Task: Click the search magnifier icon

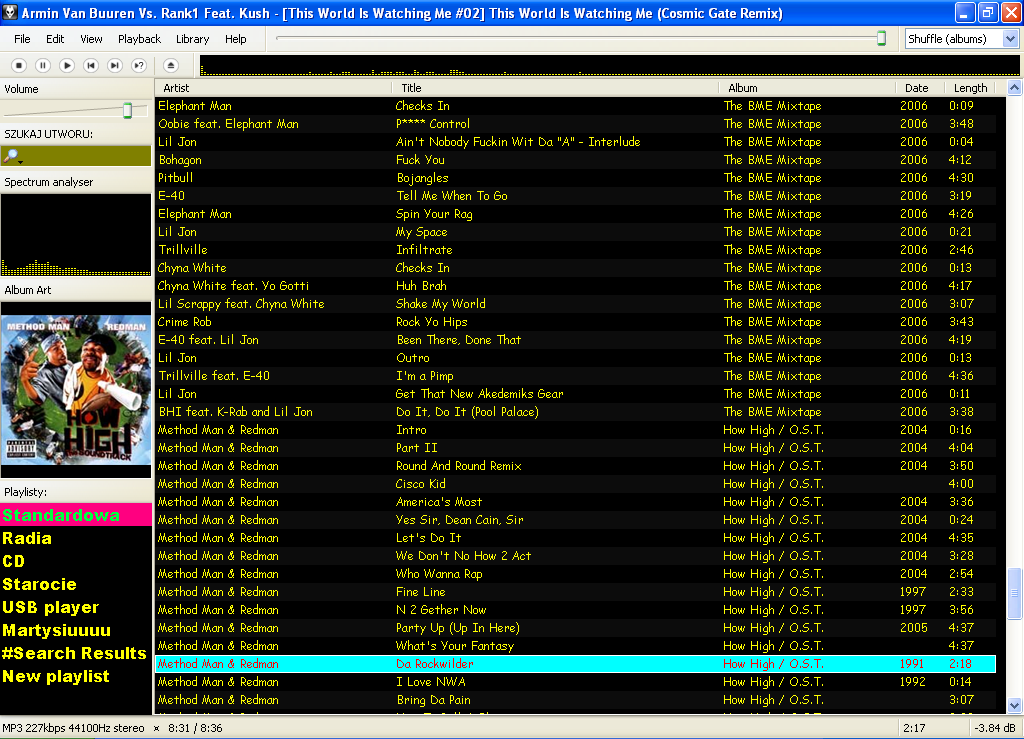Action: [11, 157]
